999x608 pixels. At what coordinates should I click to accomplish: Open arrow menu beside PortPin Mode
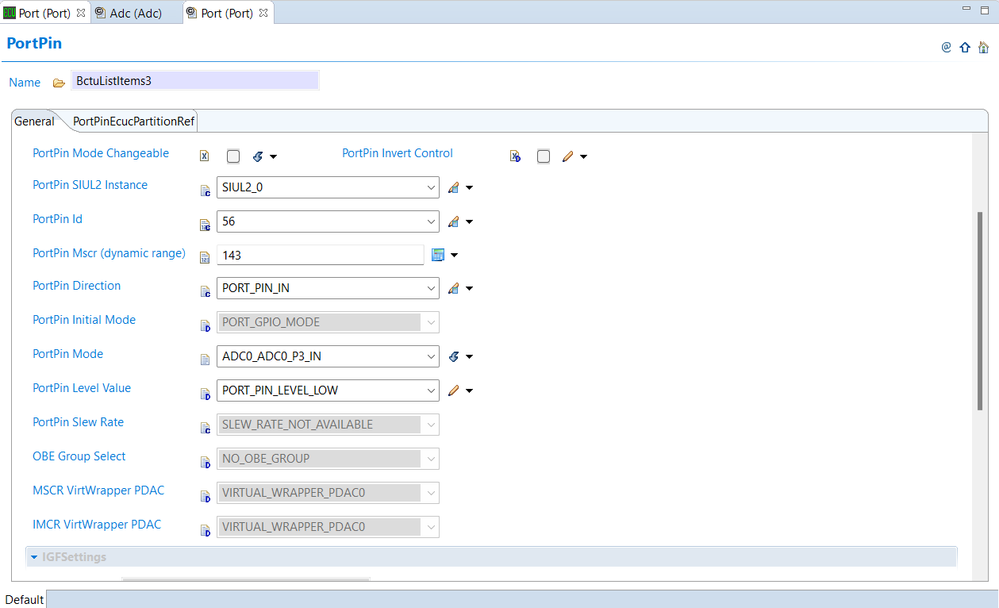click(x=470, y=357)
